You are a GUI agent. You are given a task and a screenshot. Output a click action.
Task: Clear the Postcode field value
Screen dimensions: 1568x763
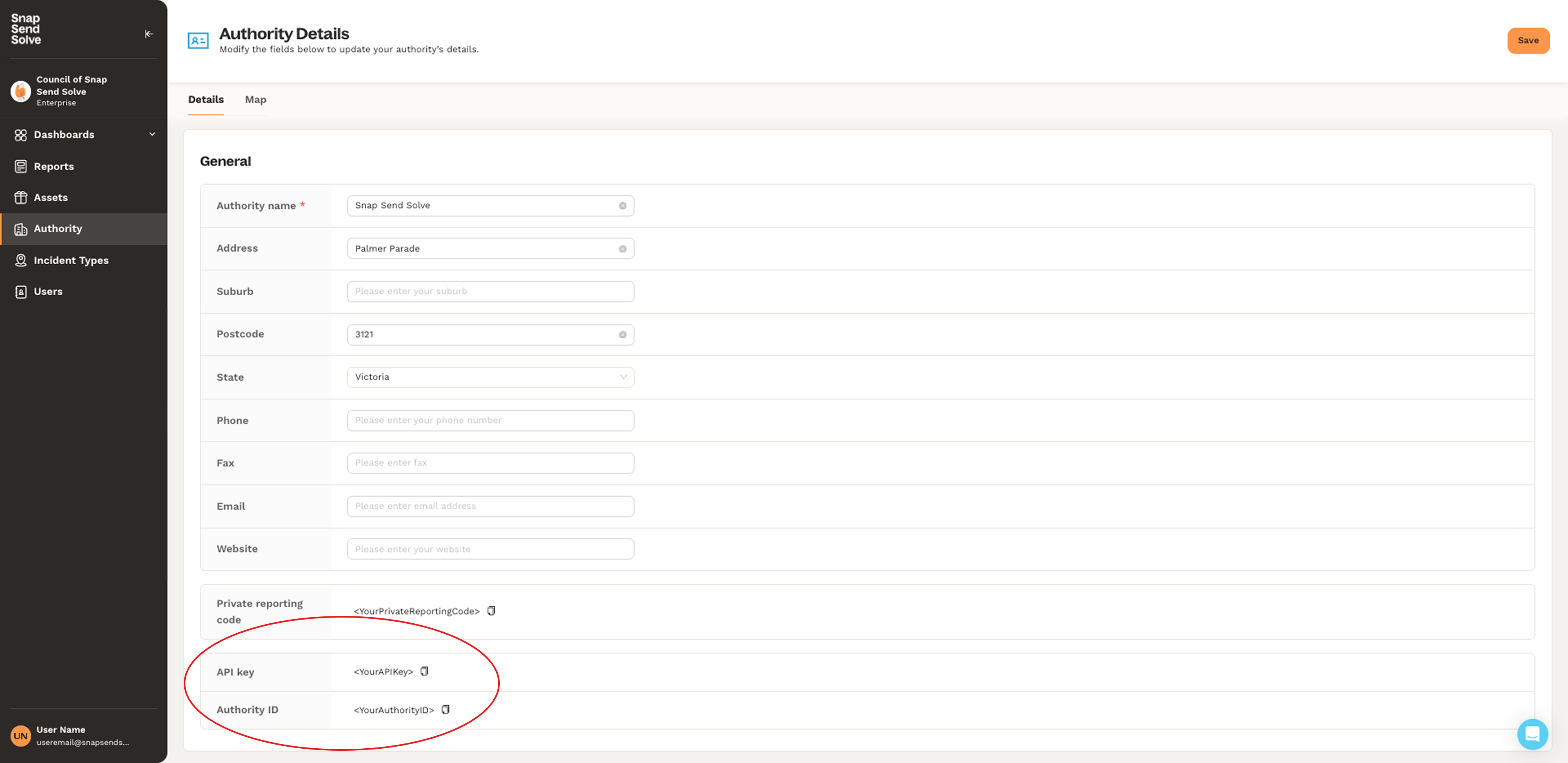pyautogui.click(x=622, y=334)
